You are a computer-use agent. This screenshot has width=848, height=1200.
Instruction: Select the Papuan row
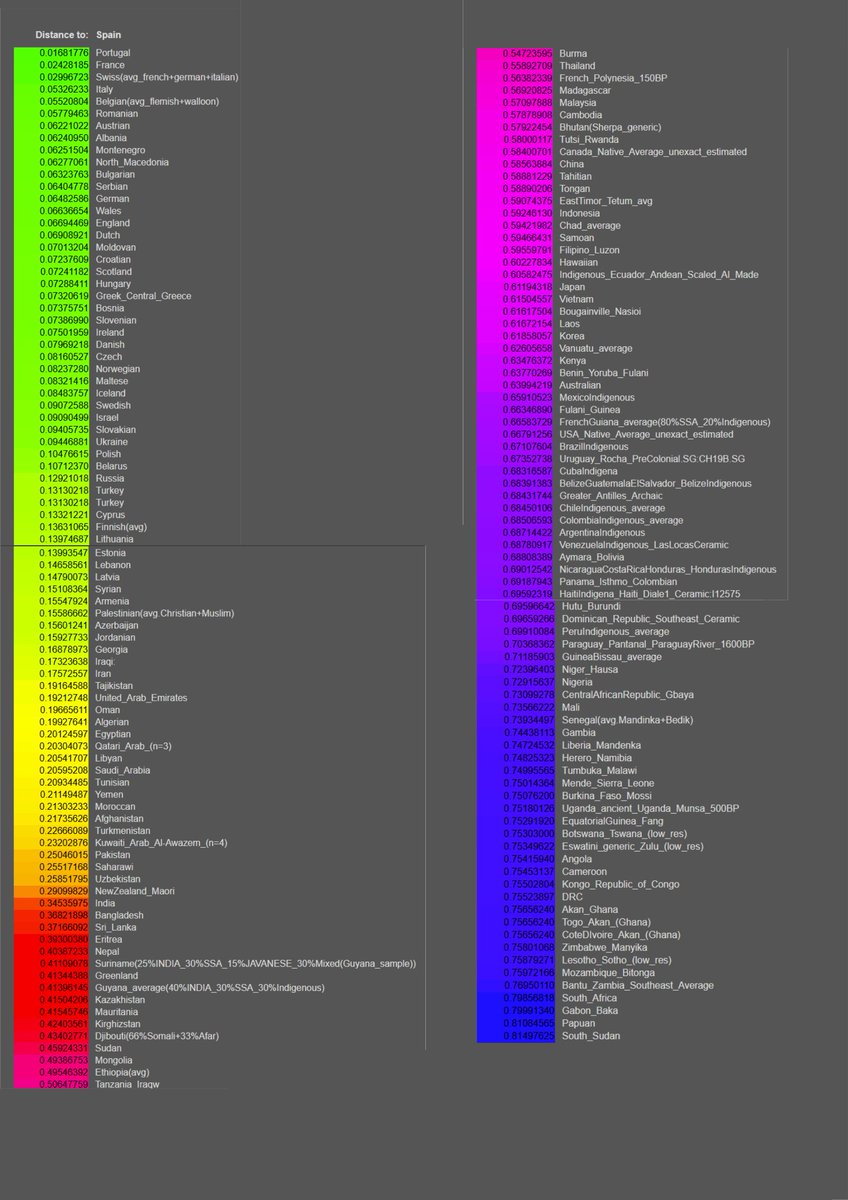click(575, 1024)
